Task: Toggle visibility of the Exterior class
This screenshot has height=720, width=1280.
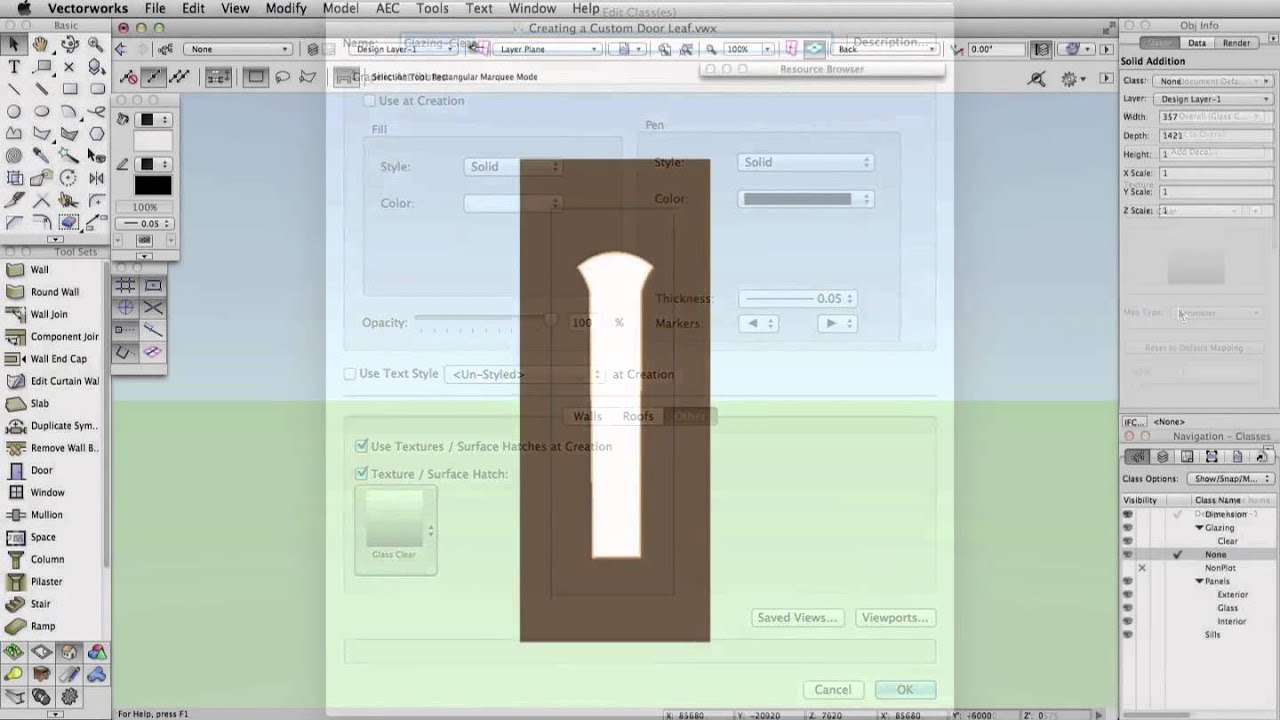Action: [1128, 595]
